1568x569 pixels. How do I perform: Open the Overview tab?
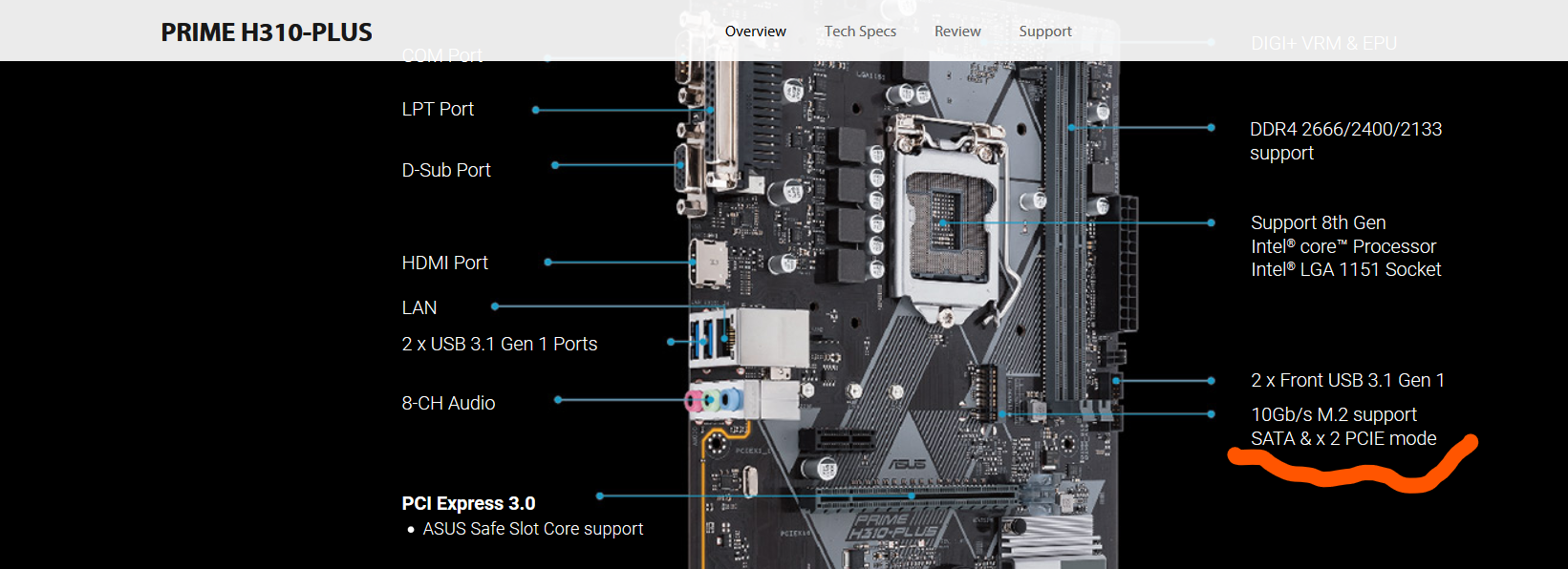755,32
